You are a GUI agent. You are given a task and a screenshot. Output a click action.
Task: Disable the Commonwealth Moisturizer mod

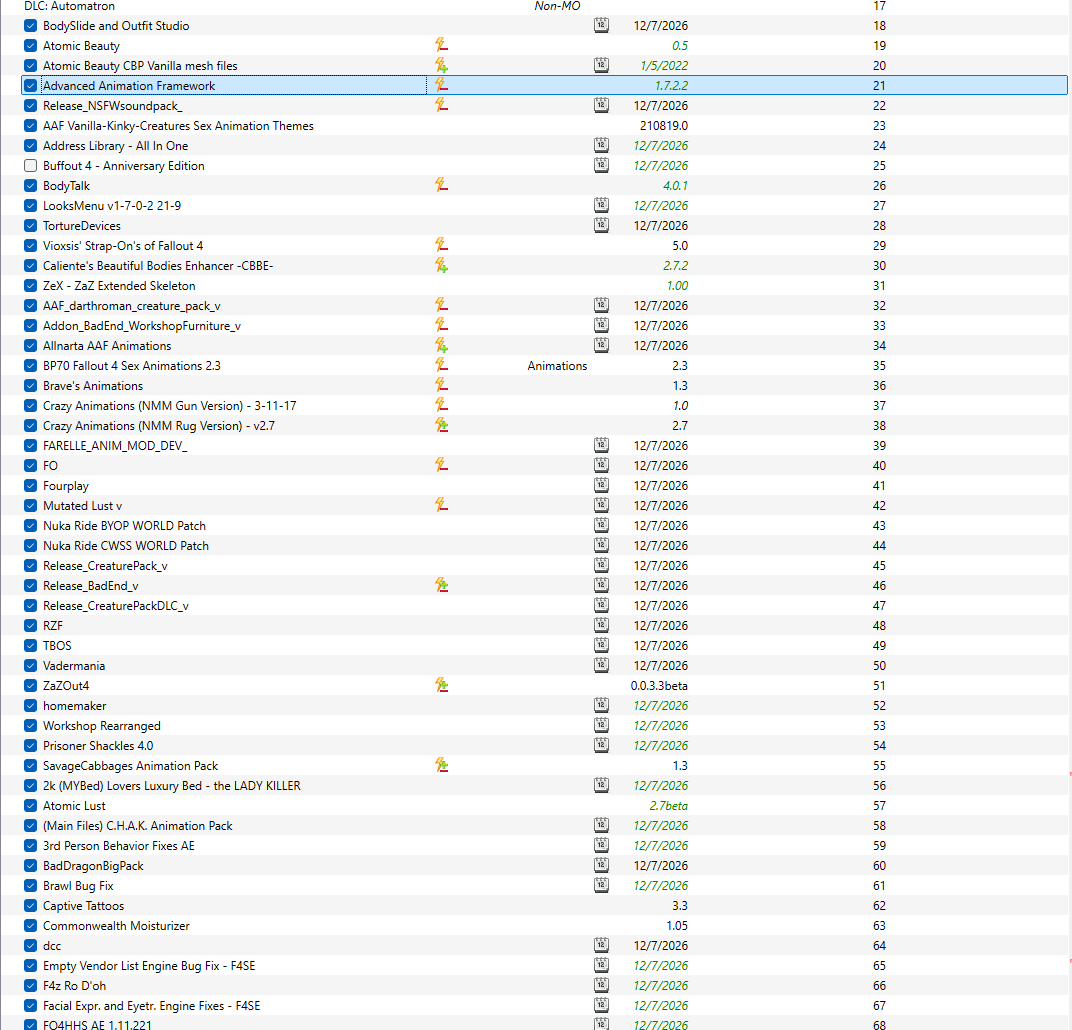click(x=30, y=925)
